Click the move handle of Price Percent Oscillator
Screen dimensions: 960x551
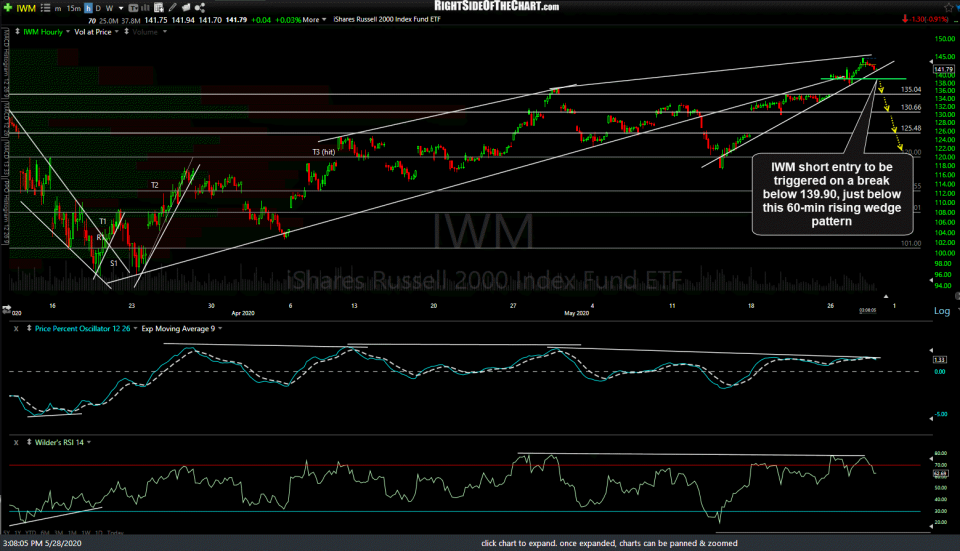29,329
